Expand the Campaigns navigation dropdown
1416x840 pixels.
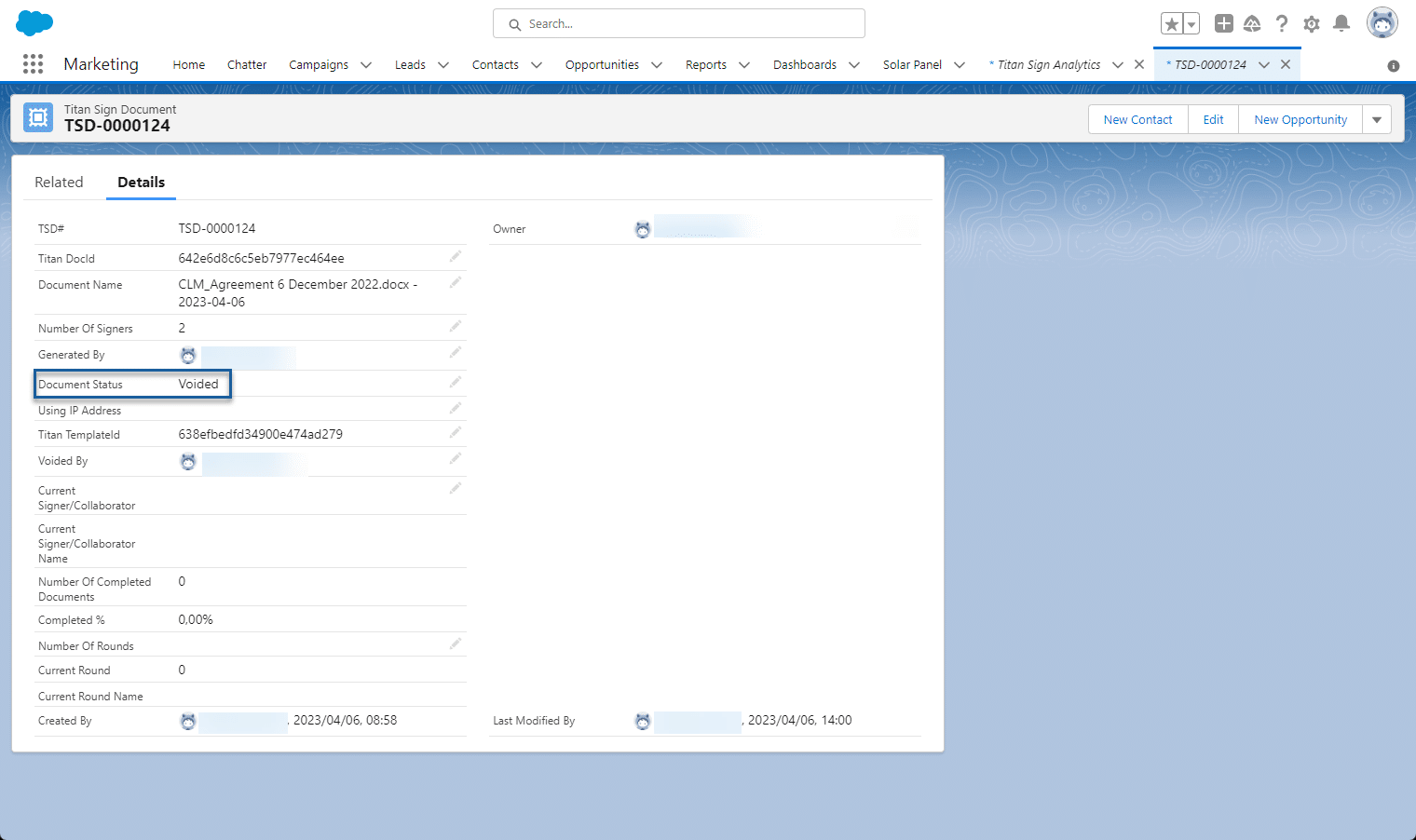[367, 64]
